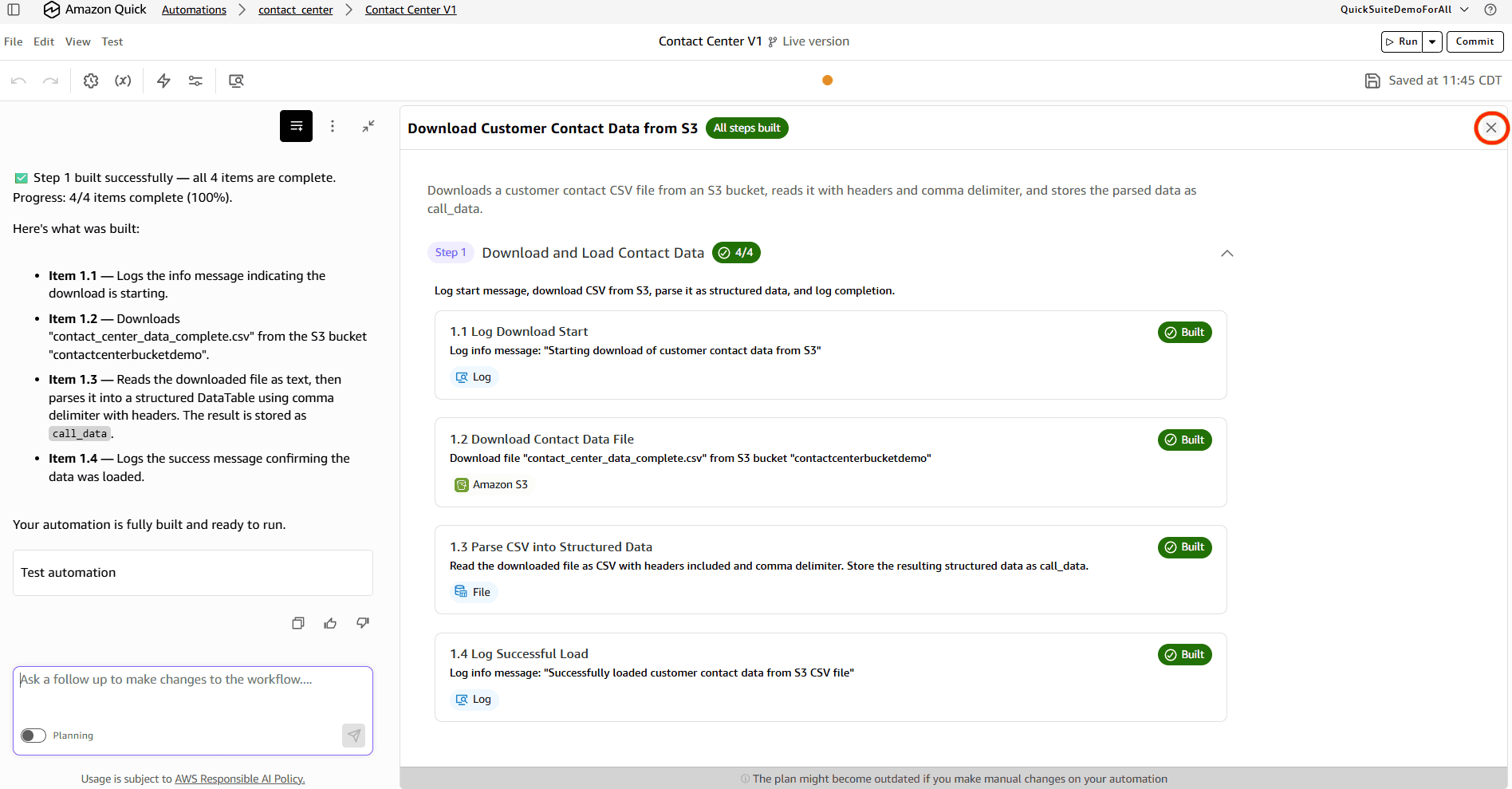This screenshot has width=1512, height=789.
Task: Toggle the left sidebar panel icon
Action: [14, 10]
